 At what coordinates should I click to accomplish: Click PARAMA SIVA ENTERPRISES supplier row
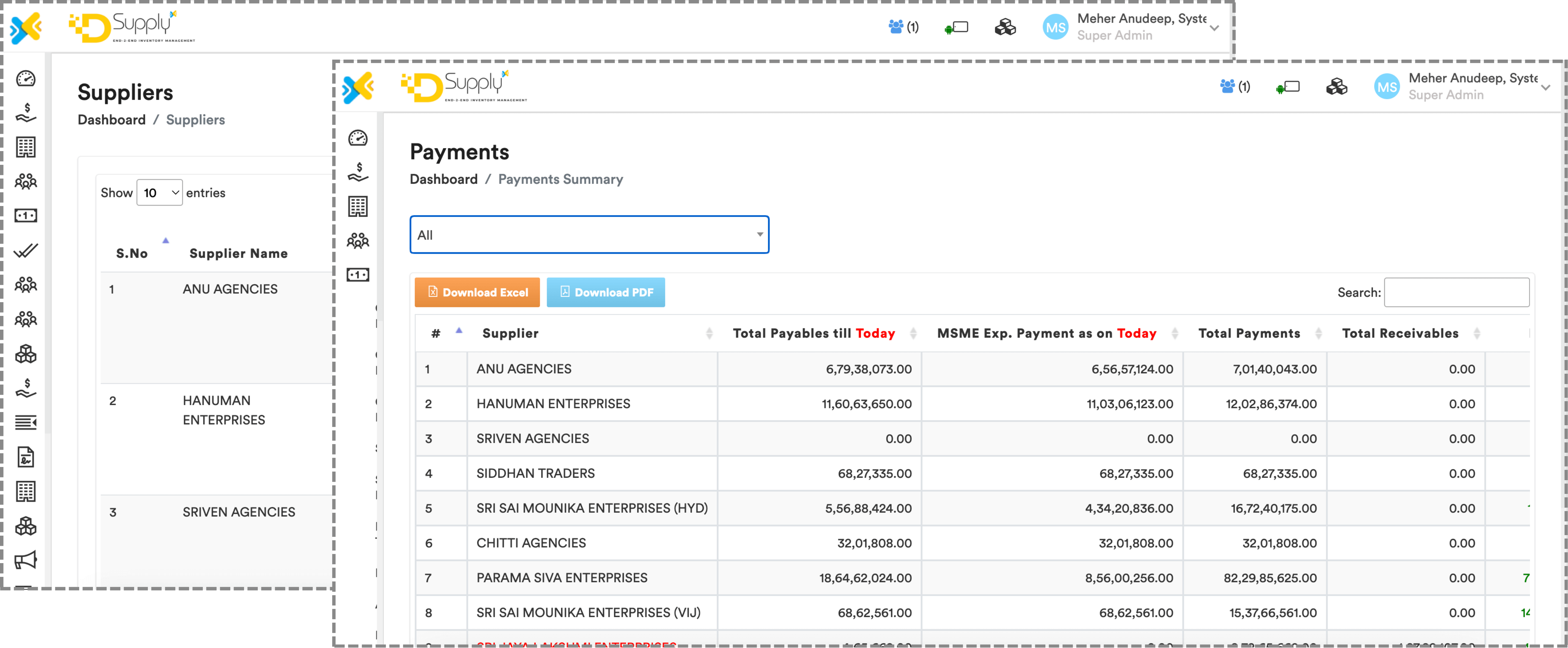pyautogui.click(x=973, y=577)
